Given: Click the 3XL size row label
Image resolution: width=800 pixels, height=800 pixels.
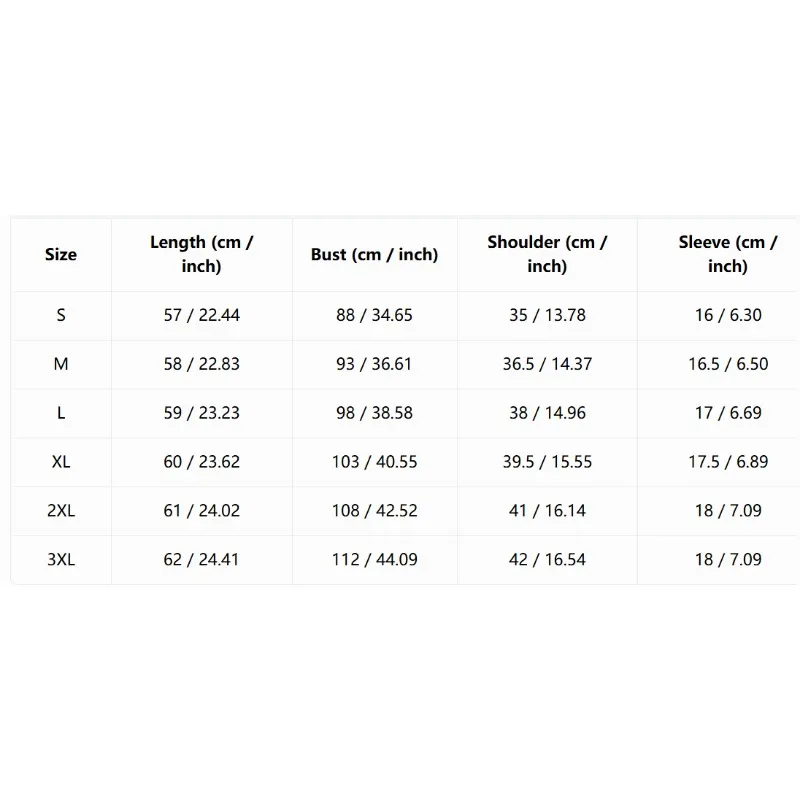Looking at the screenshot, I should pos(61,560).
